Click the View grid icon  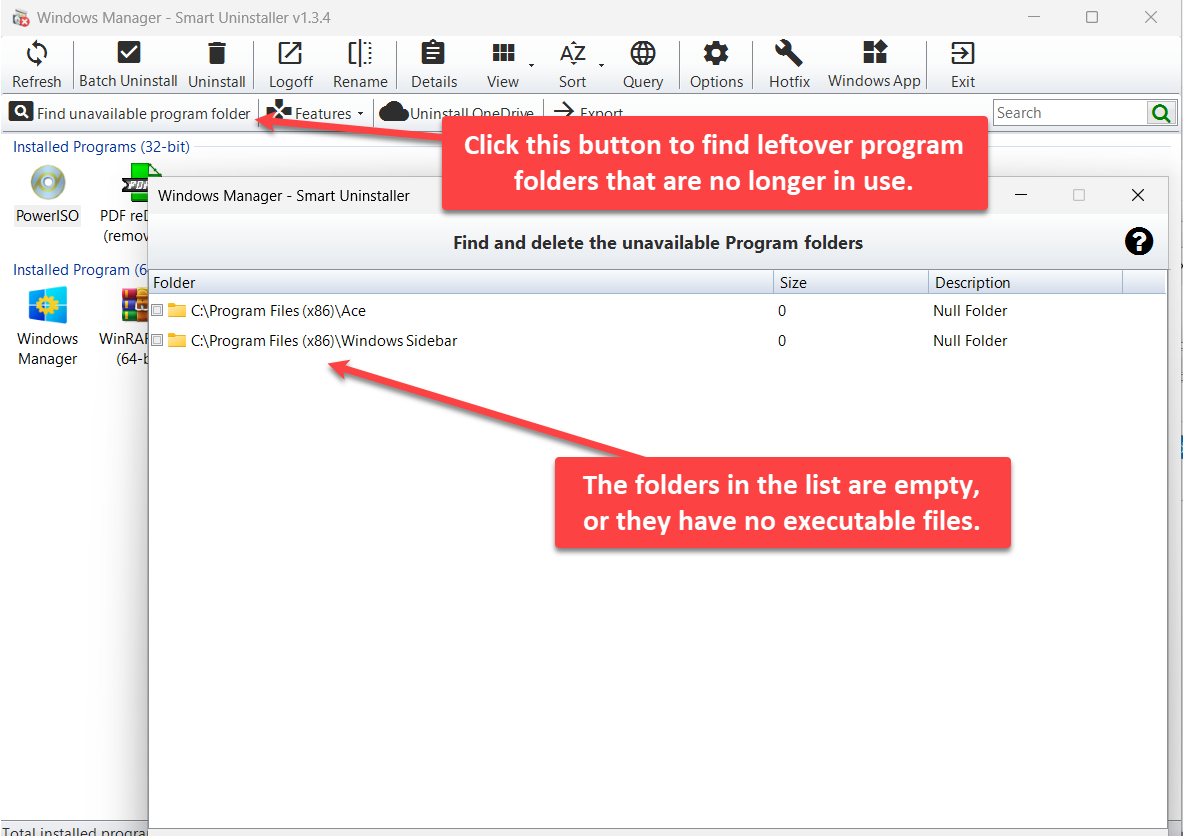click(x=502, y=52)
